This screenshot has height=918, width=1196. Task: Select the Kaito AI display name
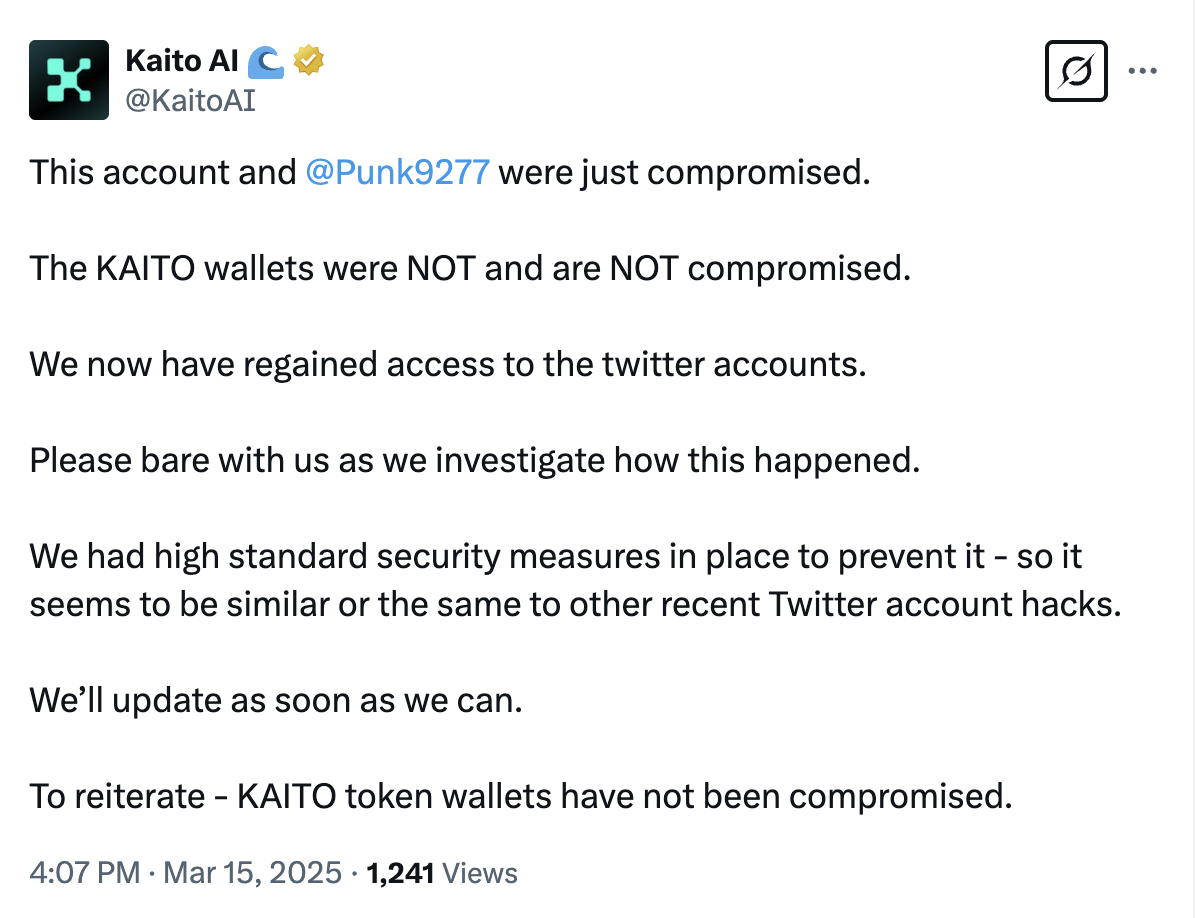coord(180,60)
